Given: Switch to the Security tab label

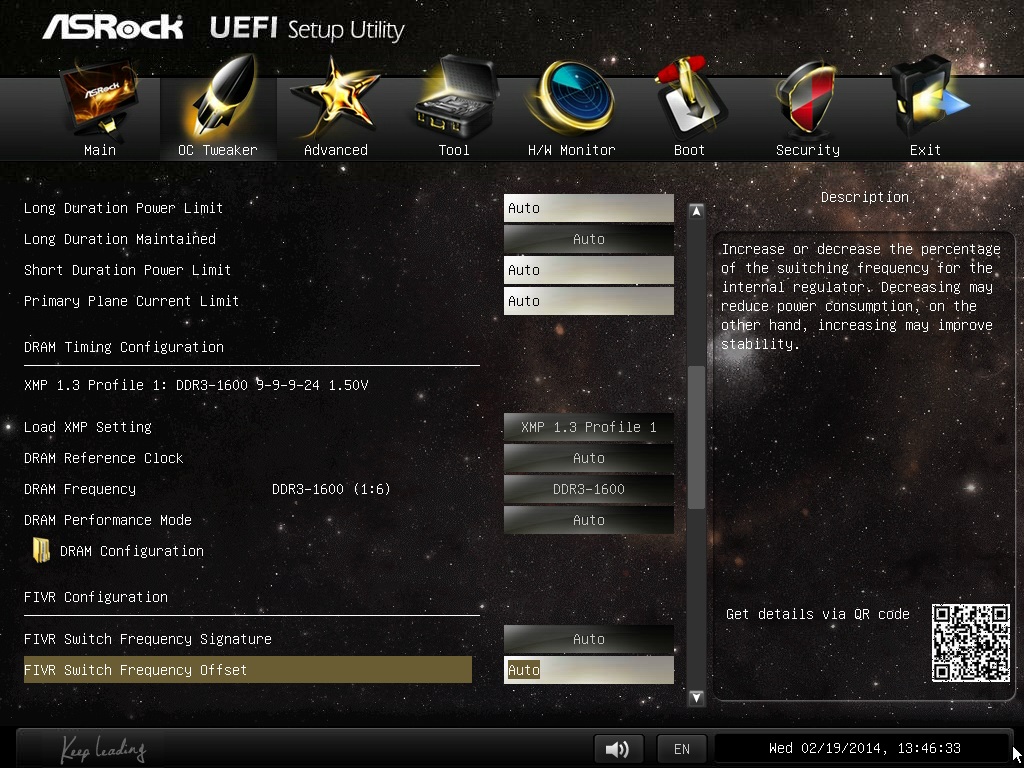Looking at the screenshot, I should click(808, 150).
